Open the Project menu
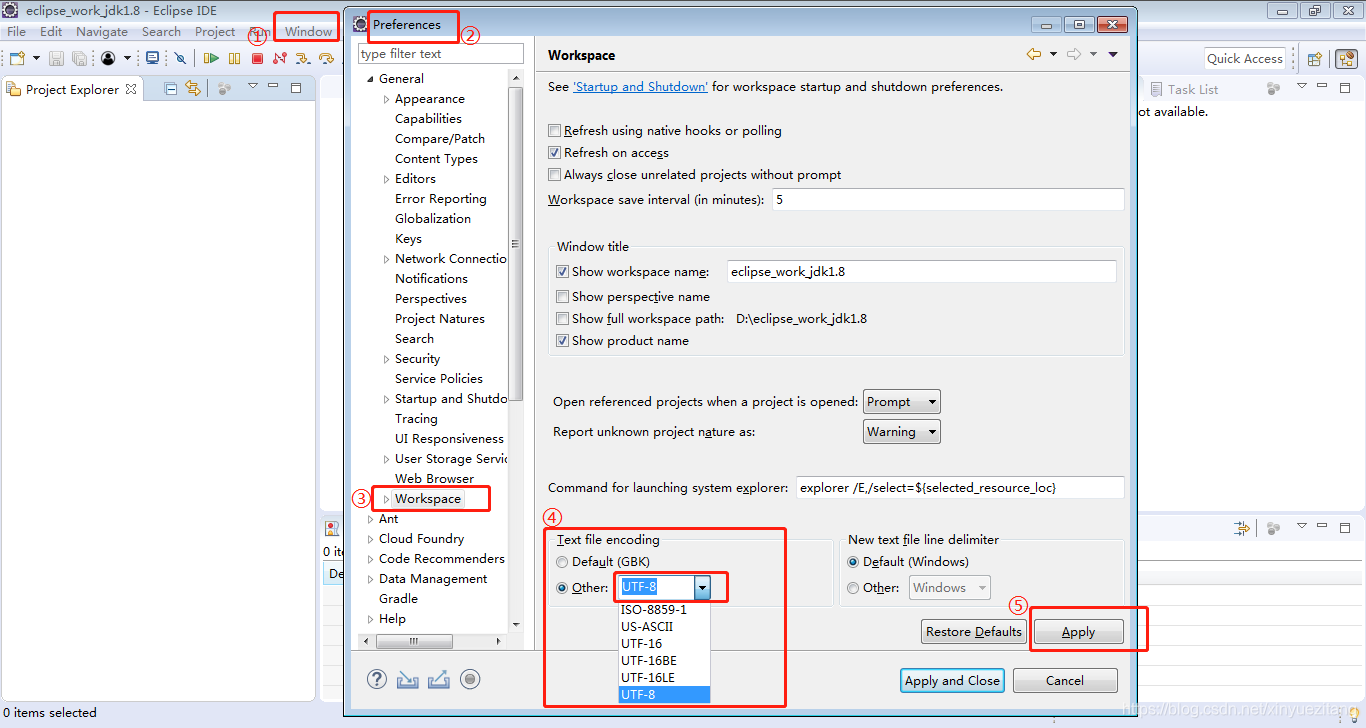The height and width of the screenshot is (728, 1366). 215,31
